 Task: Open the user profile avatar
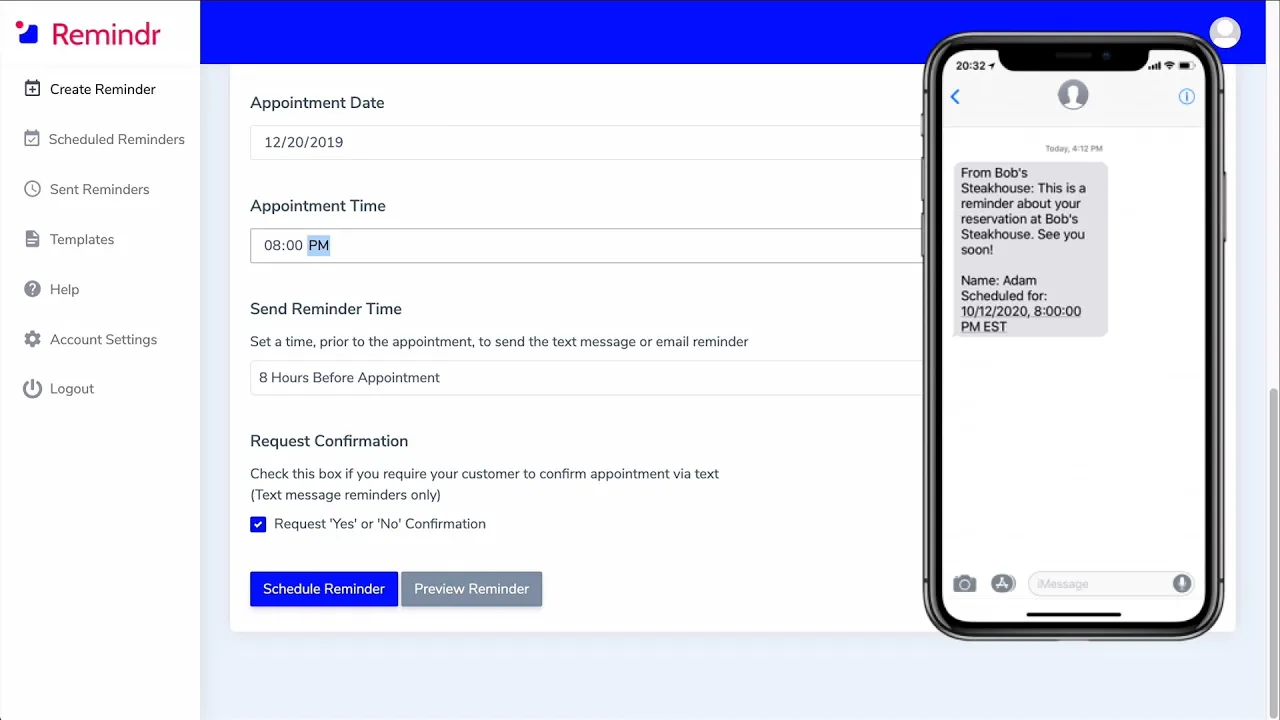point(1225,32)
